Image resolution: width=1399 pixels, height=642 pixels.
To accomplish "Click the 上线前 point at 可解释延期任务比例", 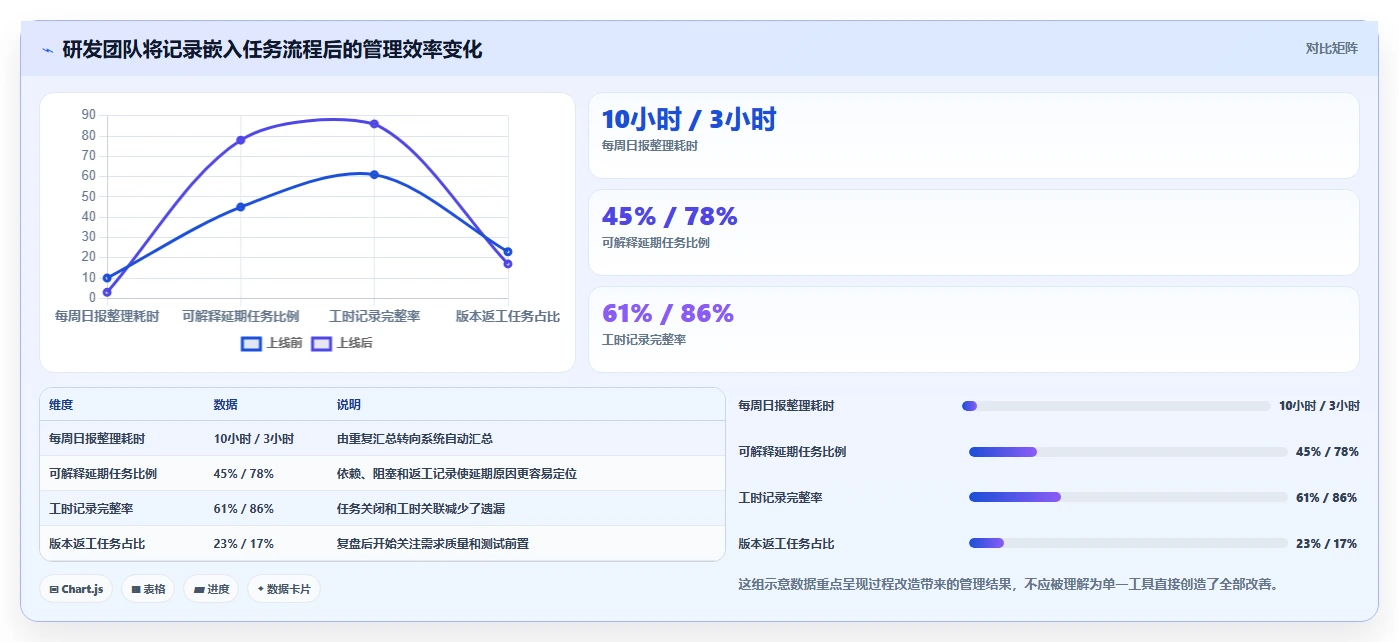I will click(x=241, y=207).
